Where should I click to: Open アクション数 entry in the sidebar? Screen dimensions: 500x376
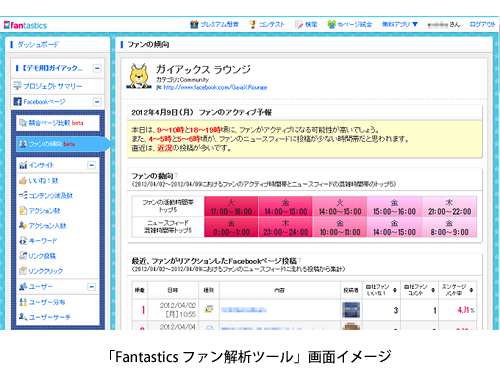(x=40, y=211)
